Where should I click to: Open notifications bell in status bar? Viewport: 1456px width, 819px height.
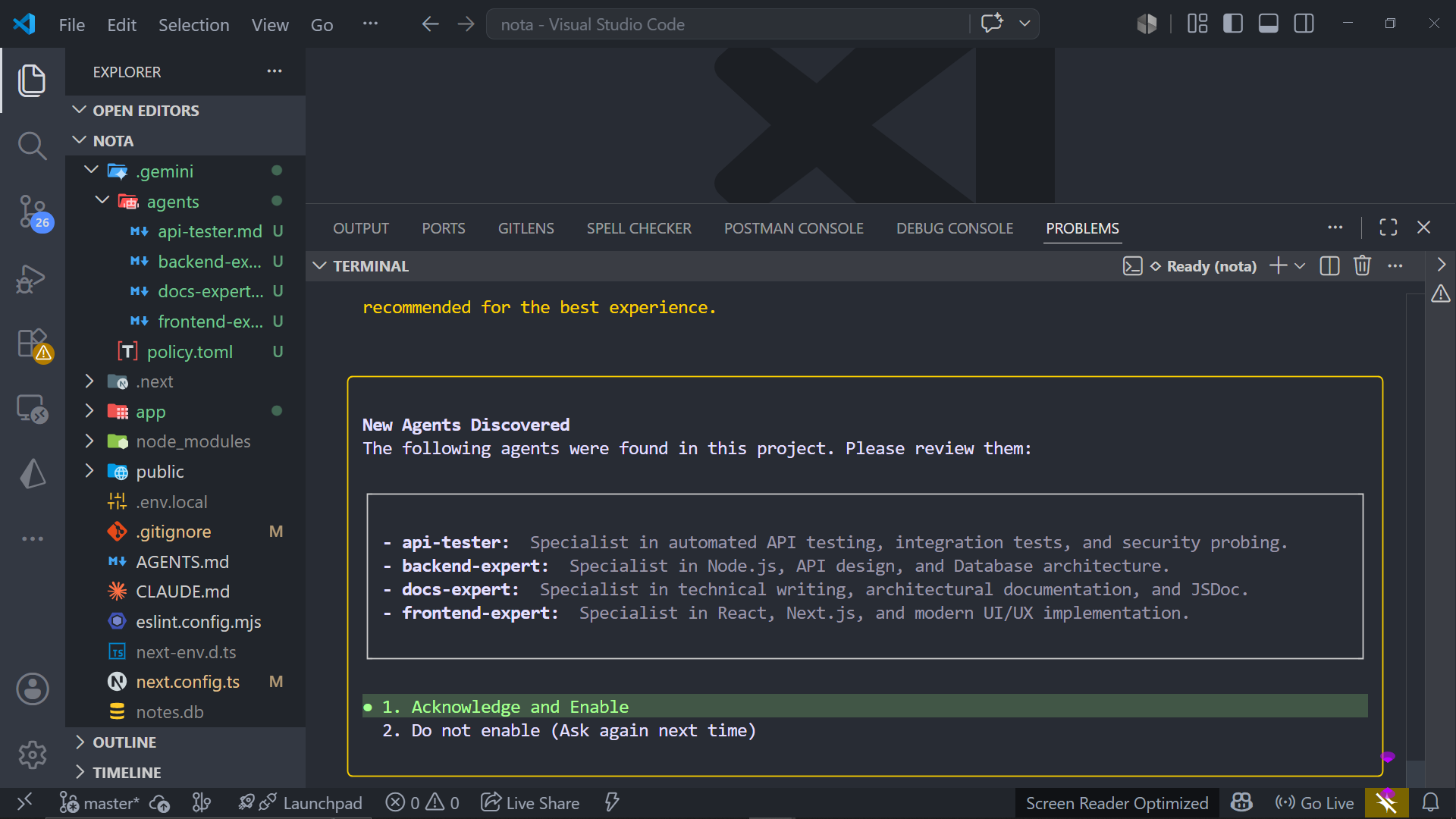[1430, 802]
